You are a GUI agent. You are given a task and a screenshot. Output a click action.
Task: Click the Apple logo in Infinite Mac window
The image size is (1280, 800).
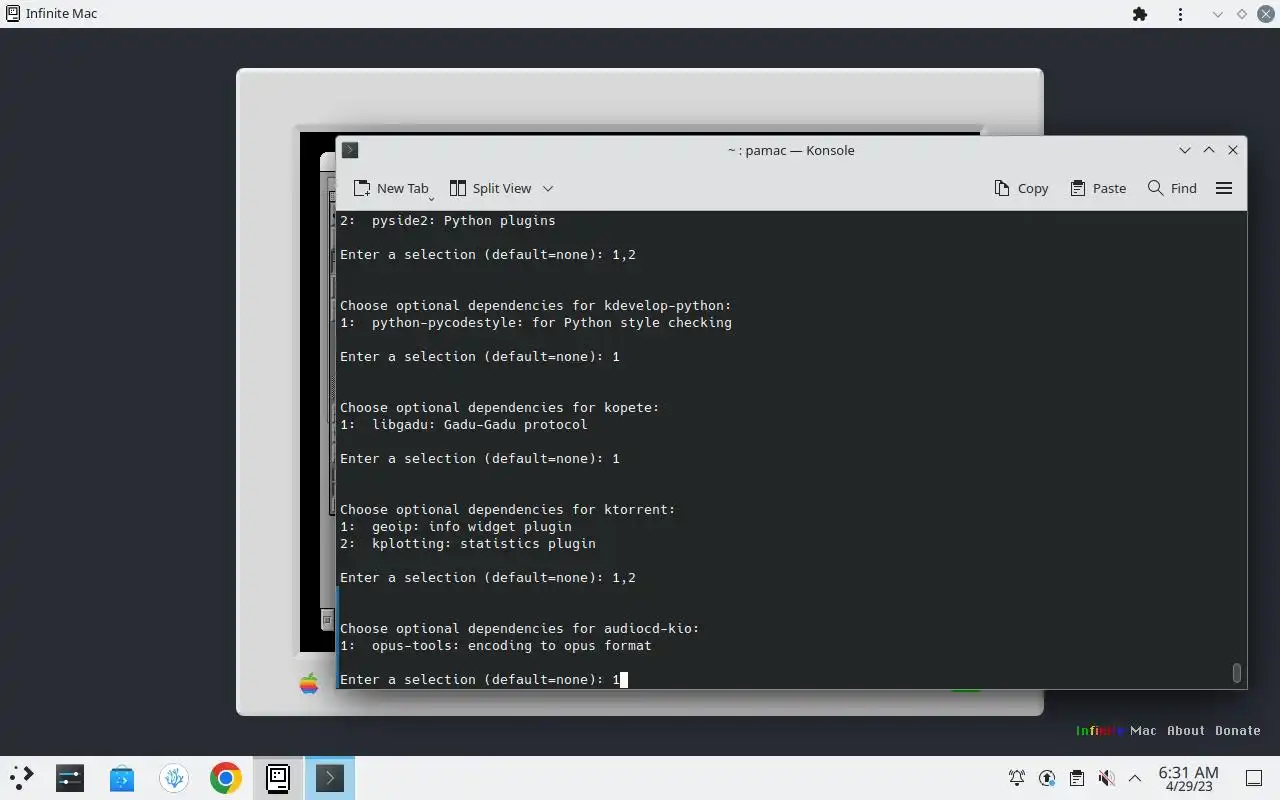(309, 684)
